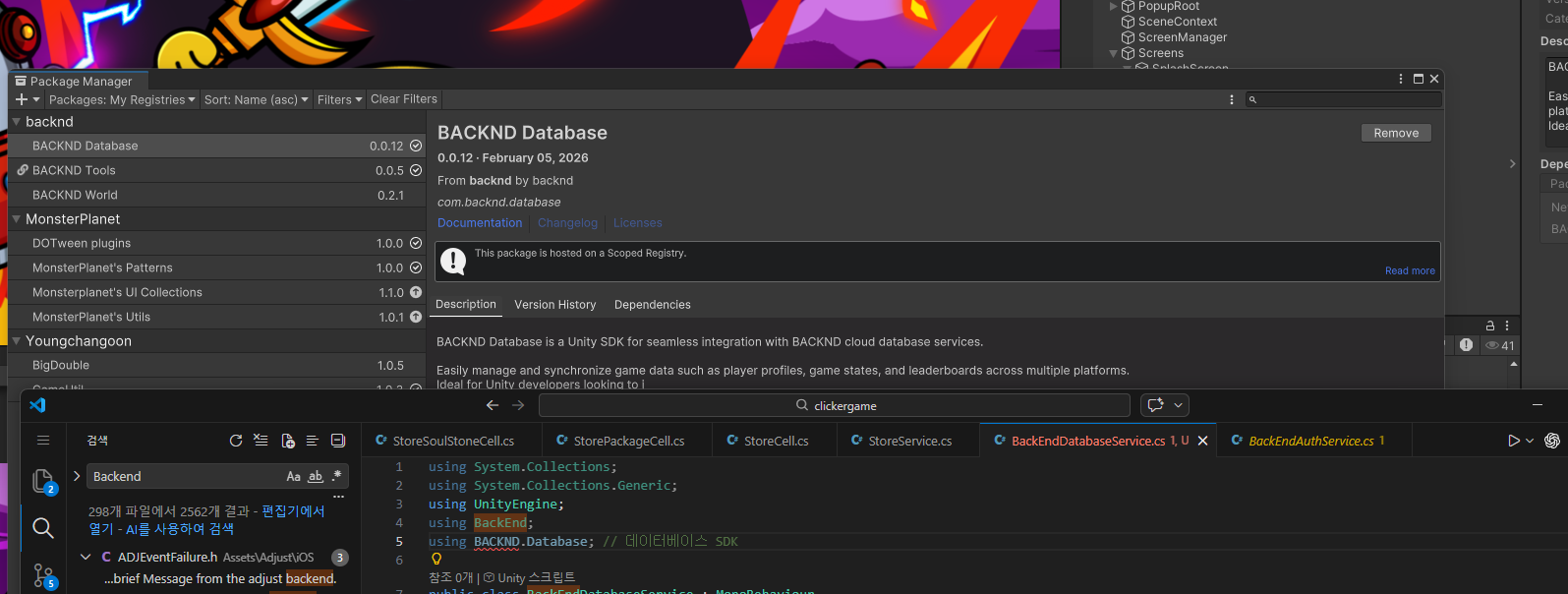Click the clickergame command center search field
Image resolution: width=1568 pixels, height=594 pixels.
point(836,405)
